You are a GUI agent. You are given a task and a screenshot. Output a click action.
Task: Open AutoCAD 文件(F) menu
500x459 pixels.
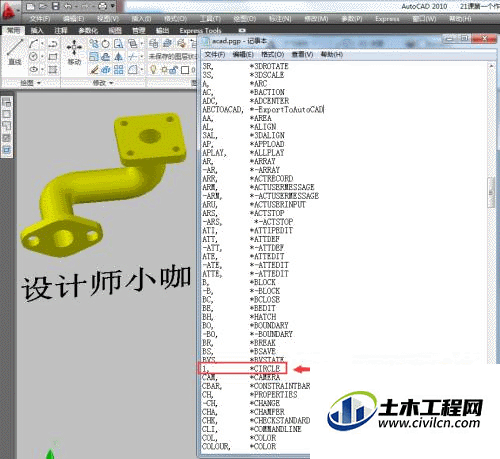(x=40, y=19)
